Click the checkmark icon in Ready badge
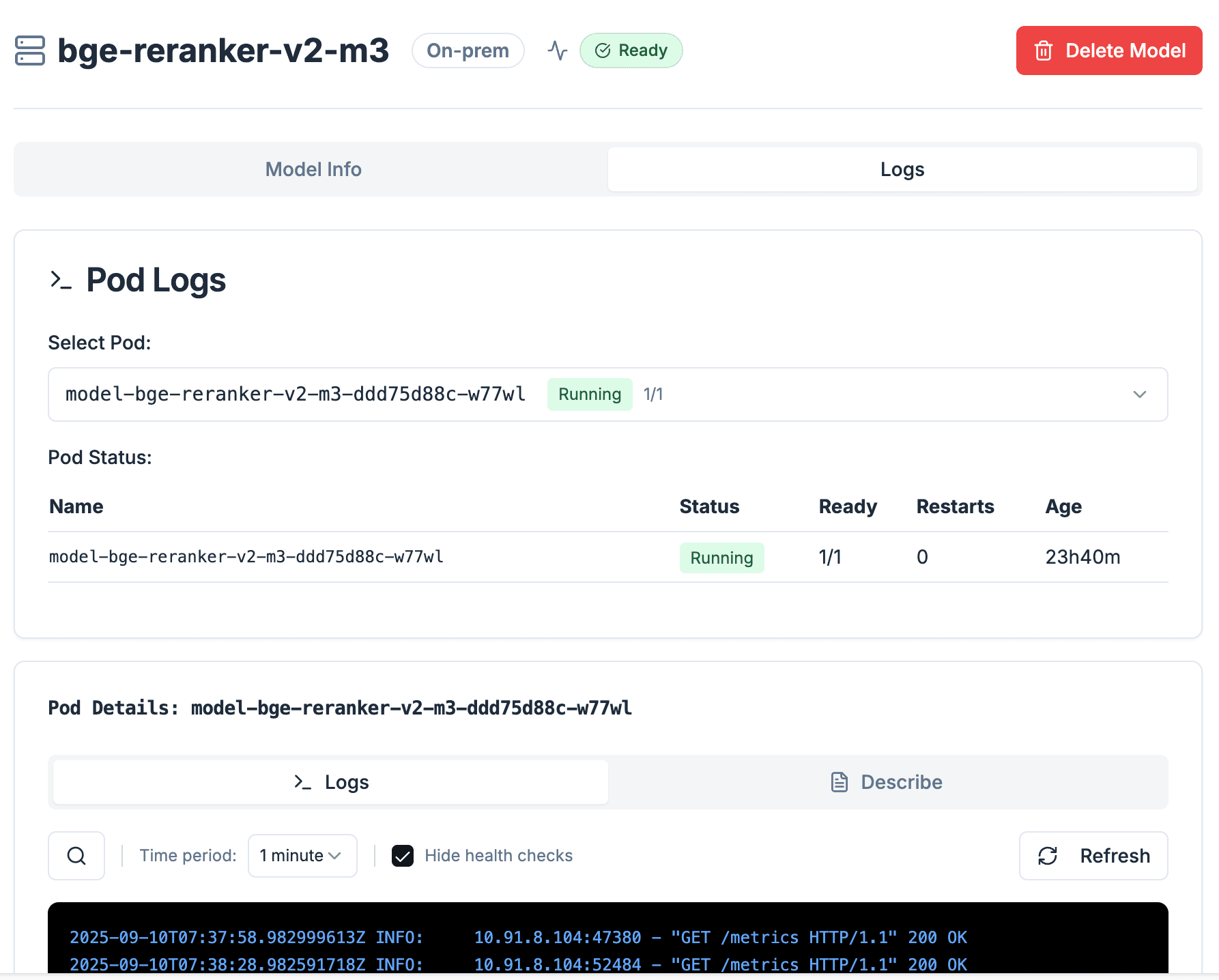This screenshot has height=980, width=1219. point(603,51)
